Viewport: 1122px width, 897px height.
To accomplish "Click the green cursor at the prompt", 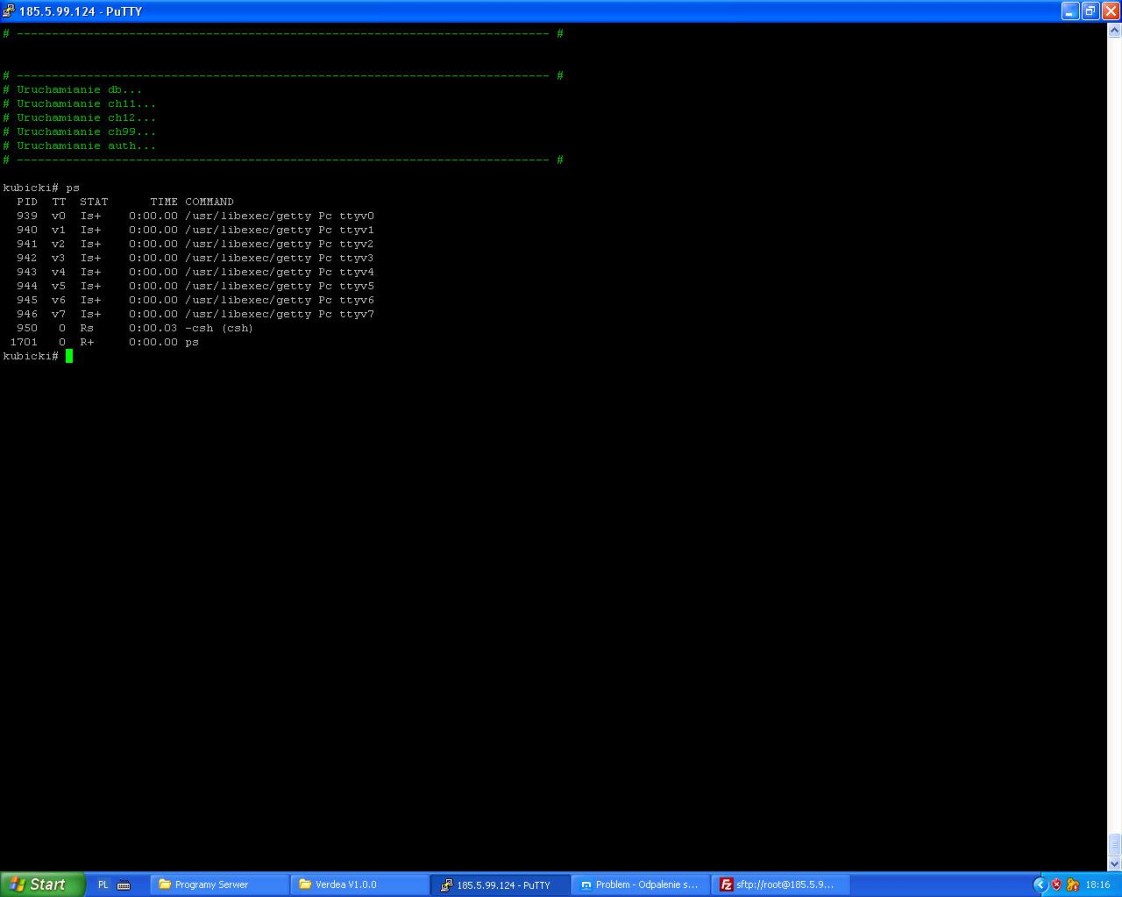I will click(69, 356).
